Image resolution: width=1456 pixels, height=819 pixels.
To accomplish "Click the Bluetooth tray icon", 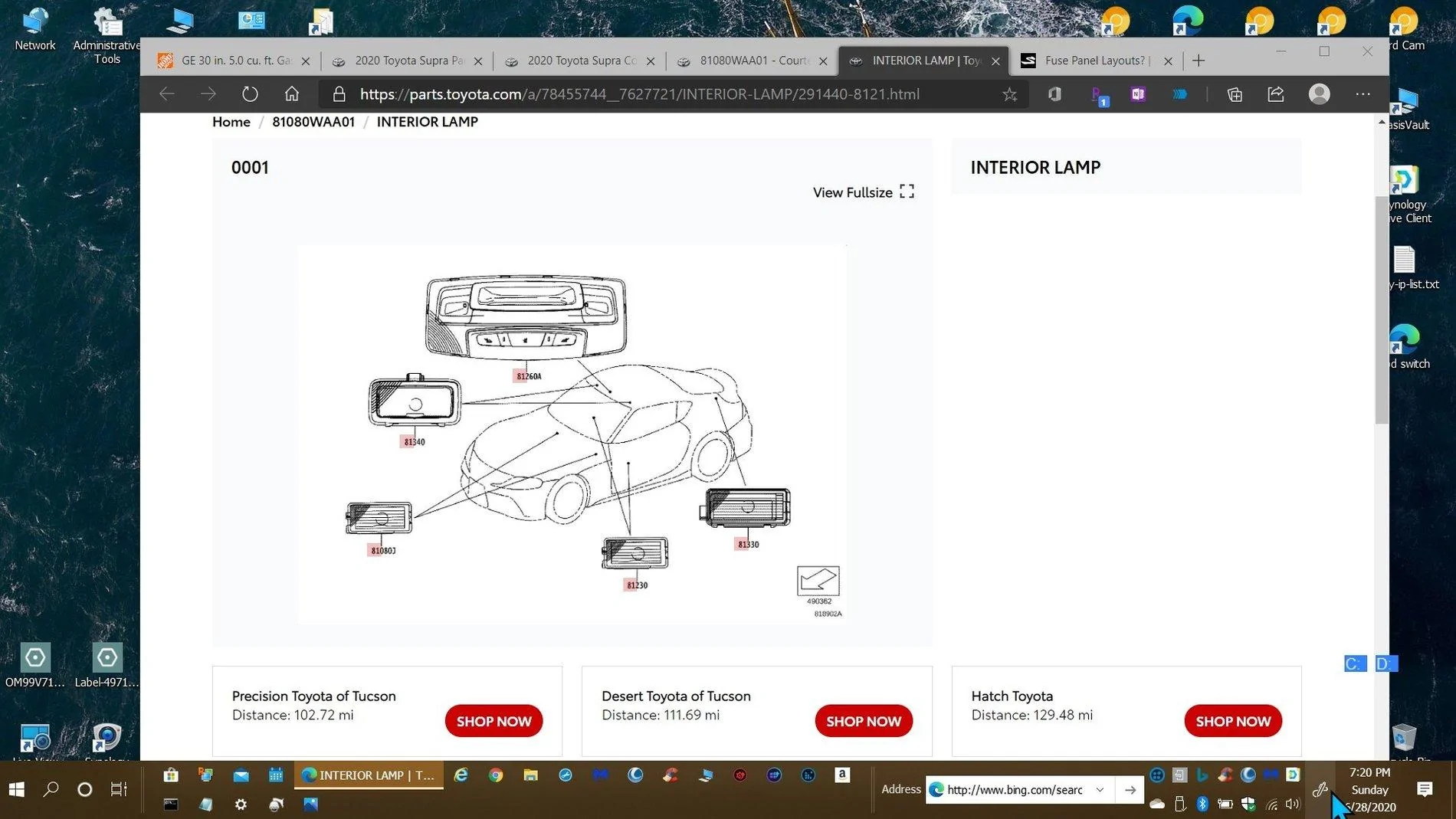I will [1202, 804].
